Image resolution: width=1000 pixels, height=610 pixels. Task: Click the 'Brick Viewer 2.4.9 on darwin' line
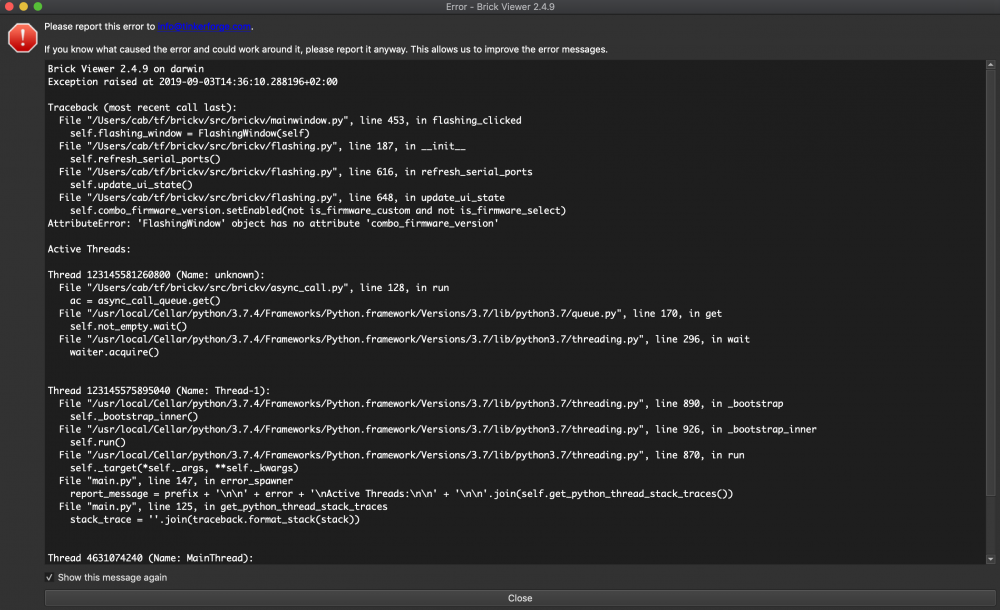point(123,69)
